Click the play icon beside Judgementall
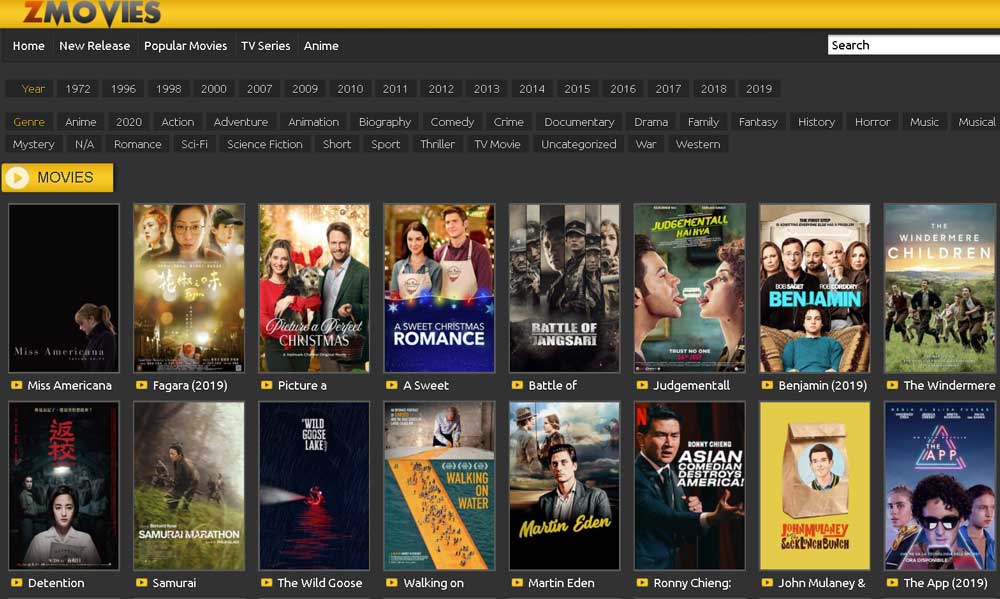Image resolution: width=1000 pixels, height=599 pixels. 642,385
